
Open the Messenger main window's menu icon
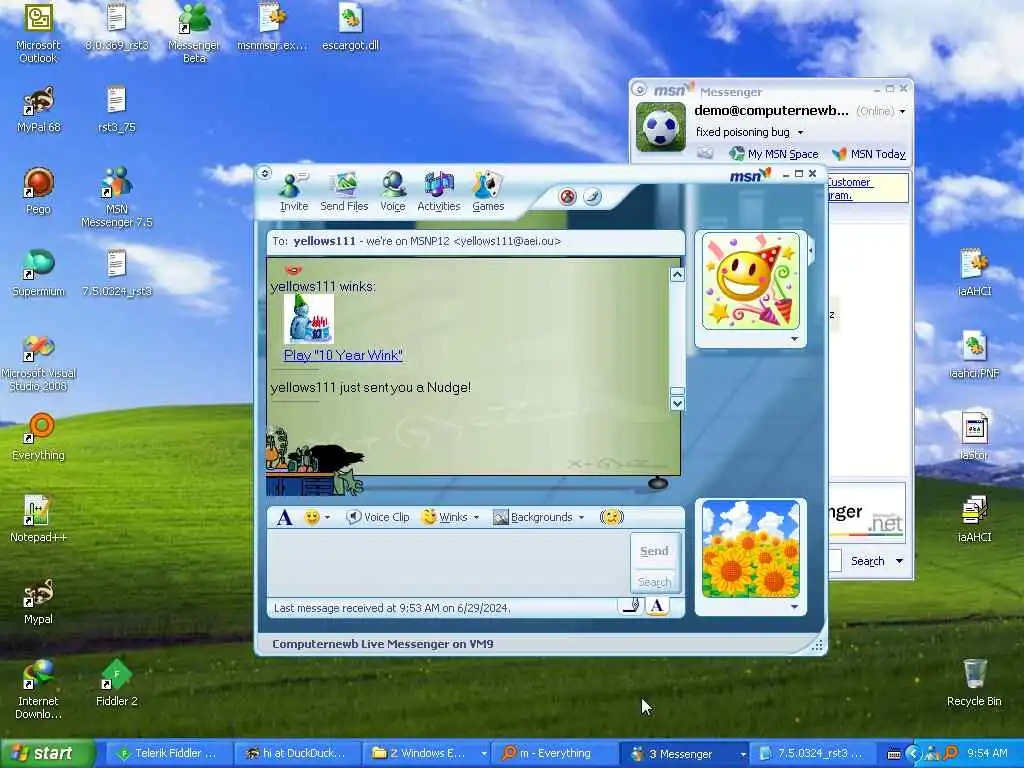click(639, 89)
